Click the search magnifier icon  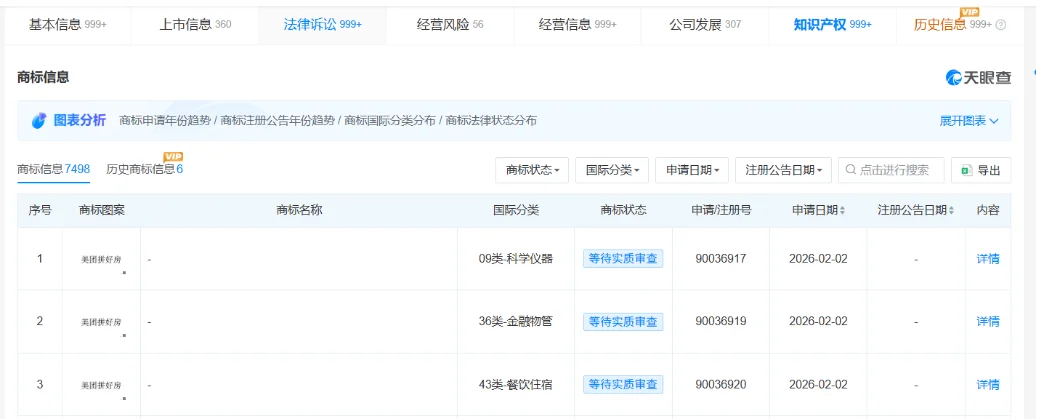click(x=851, y=171)
